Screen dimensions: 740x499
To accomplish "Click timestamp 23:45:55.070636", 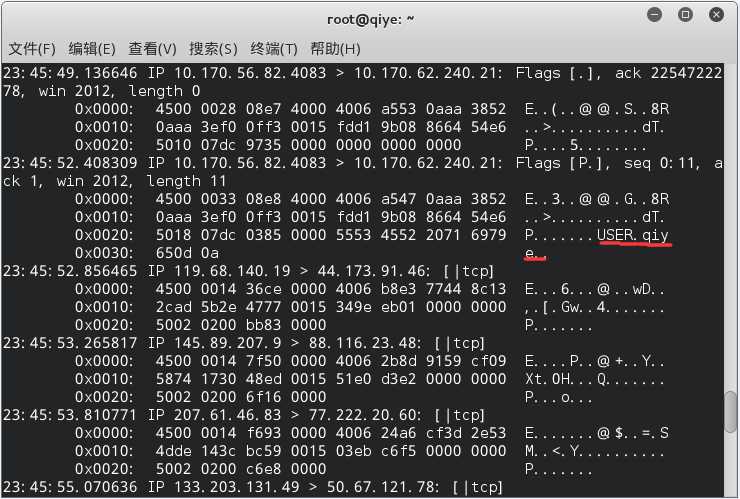I will pos(70,487).
